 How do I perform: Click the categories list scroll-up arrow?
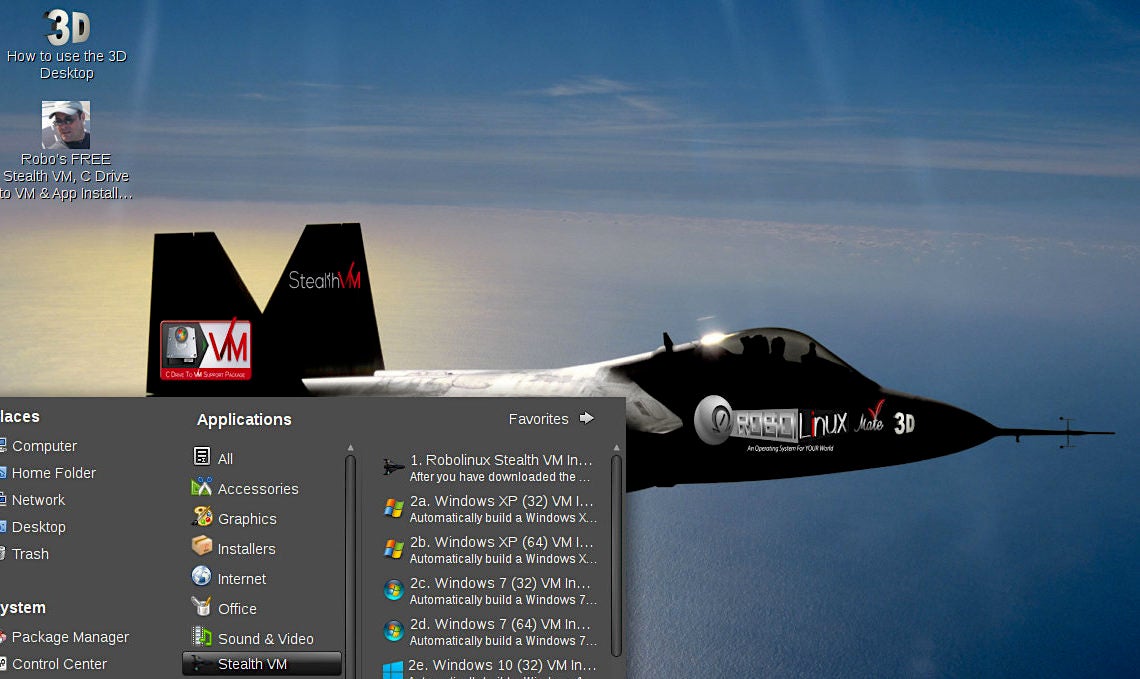coord(350,447)
